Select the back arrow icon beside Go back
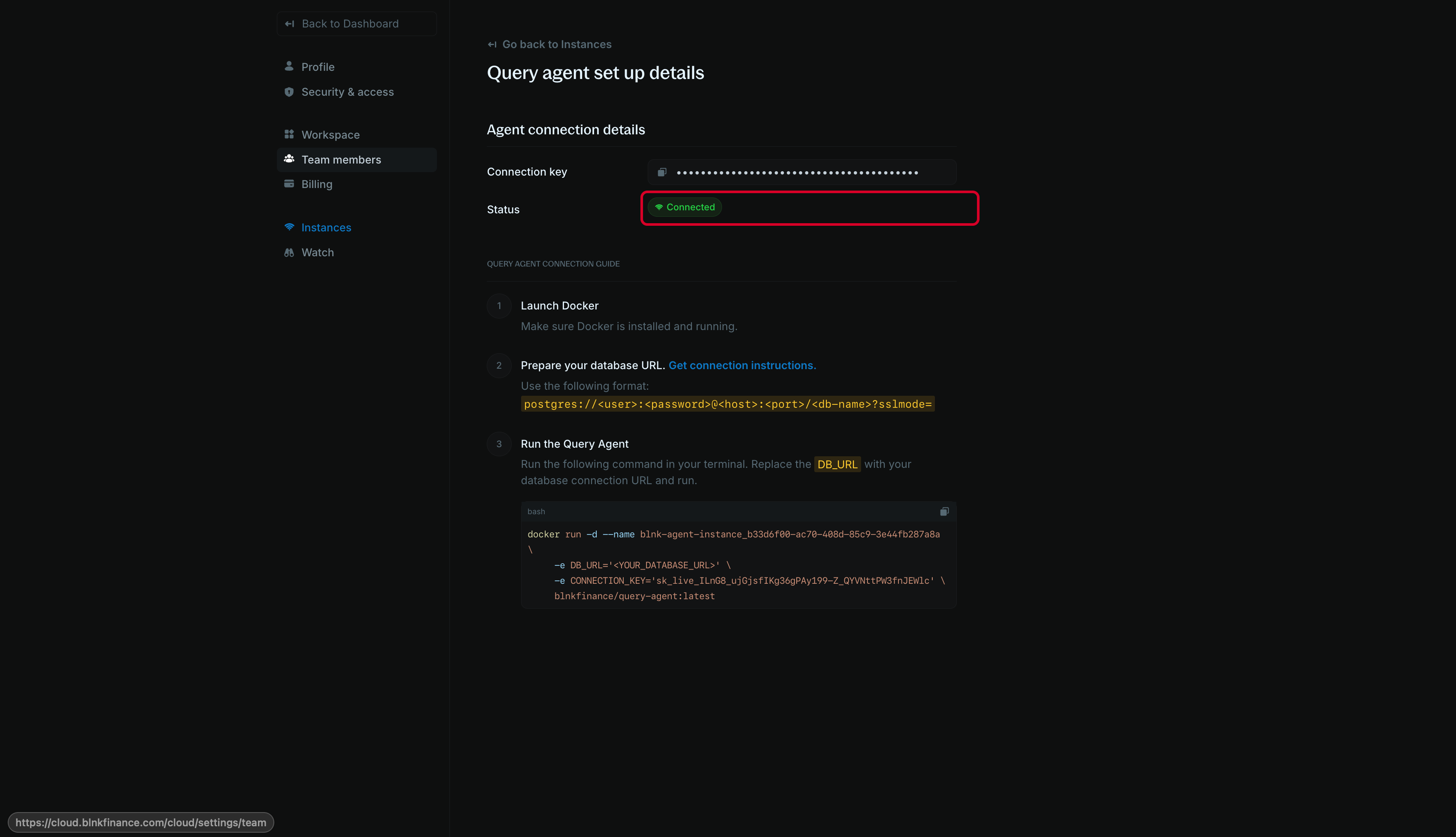Viewport: 1456px width, 837px height. tap(493, 44)
